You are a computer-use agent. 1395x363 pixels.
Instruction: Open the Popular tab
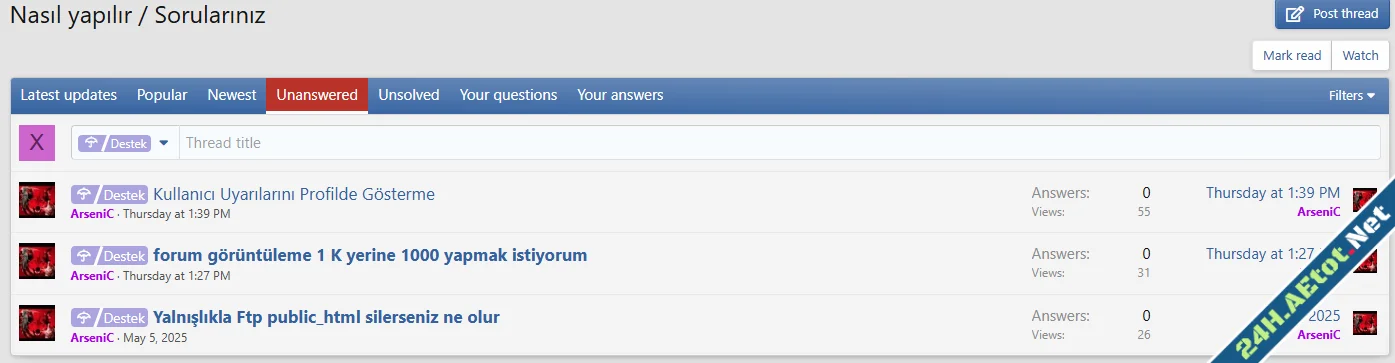[162, 95]
